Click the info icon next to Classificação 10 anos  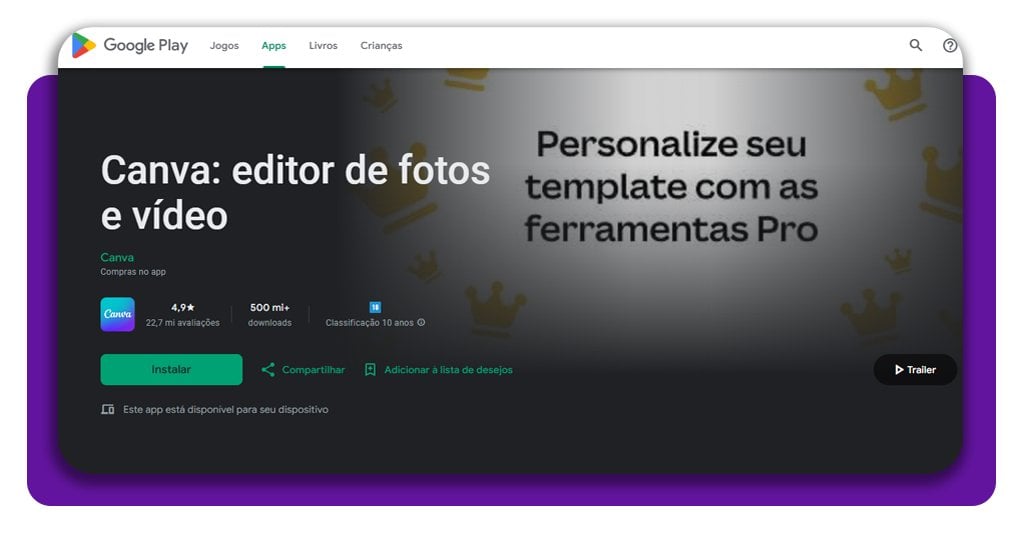click(421, 323)
